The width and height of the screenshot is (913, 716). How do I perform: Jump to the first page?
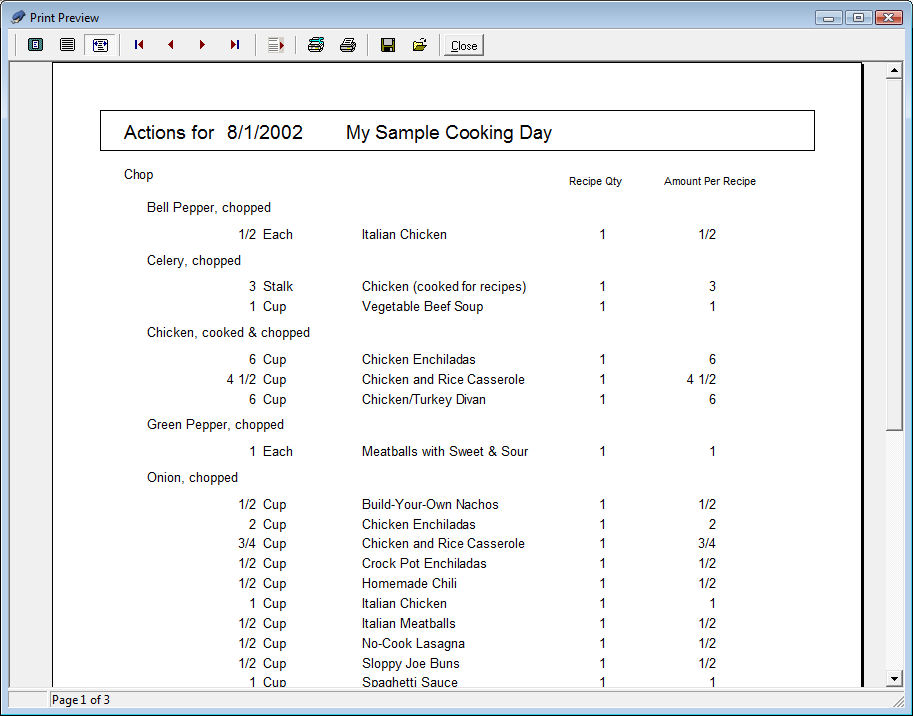139,45
